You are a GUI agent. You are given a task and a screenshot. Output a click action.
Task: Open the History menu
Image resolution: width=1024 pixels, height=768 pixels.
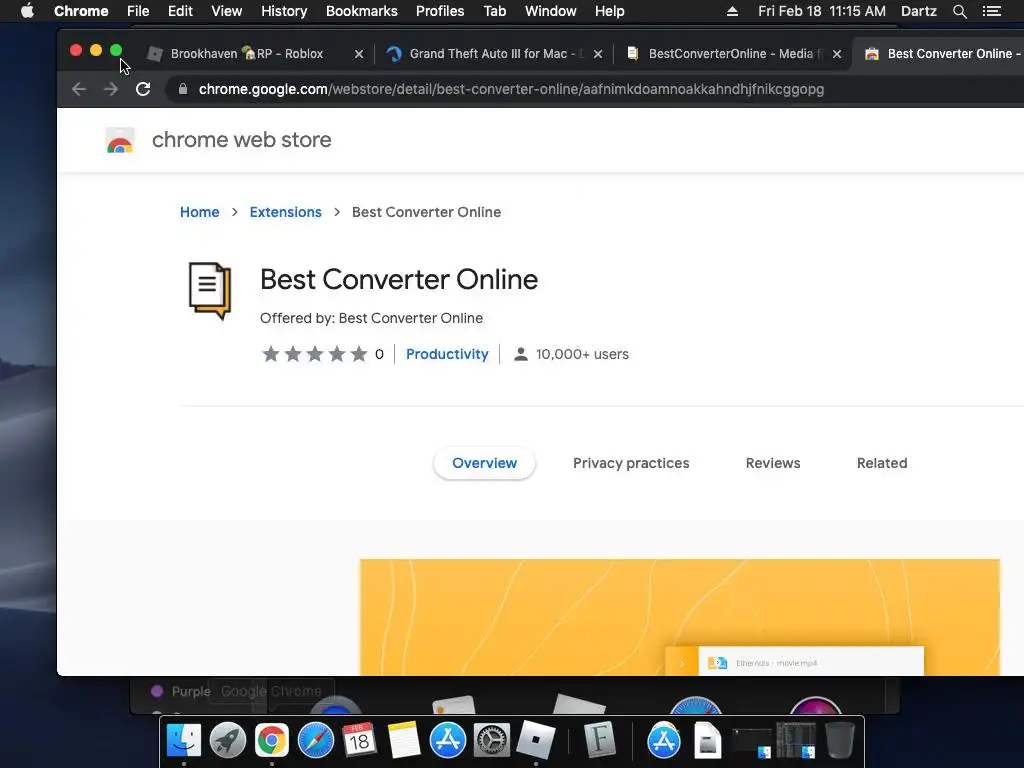(x=284, y=11)
